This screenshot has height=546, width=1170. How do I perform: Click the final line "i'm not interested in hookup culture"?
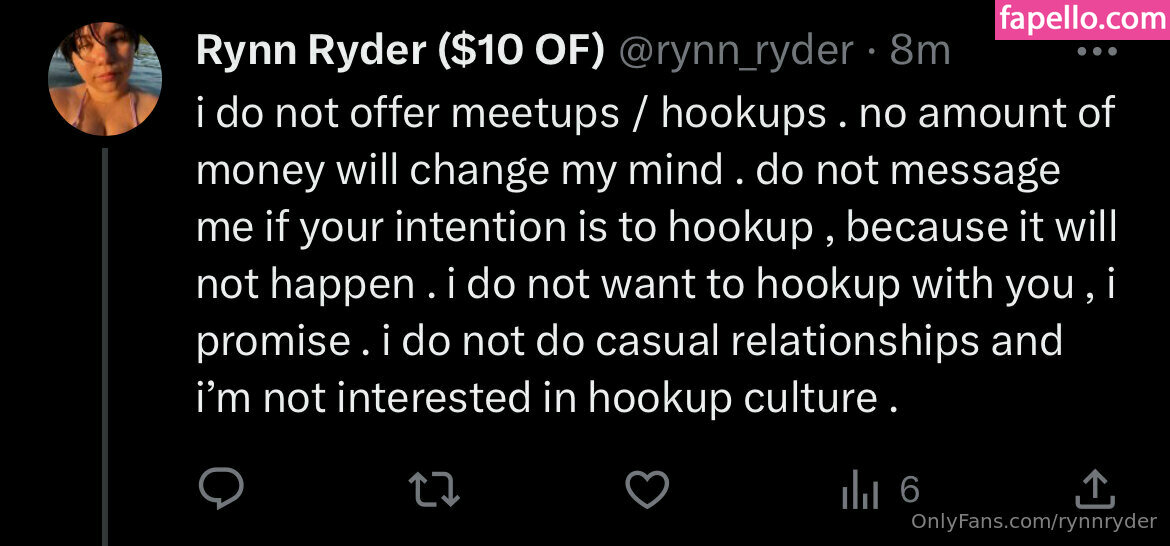point(546,399)
